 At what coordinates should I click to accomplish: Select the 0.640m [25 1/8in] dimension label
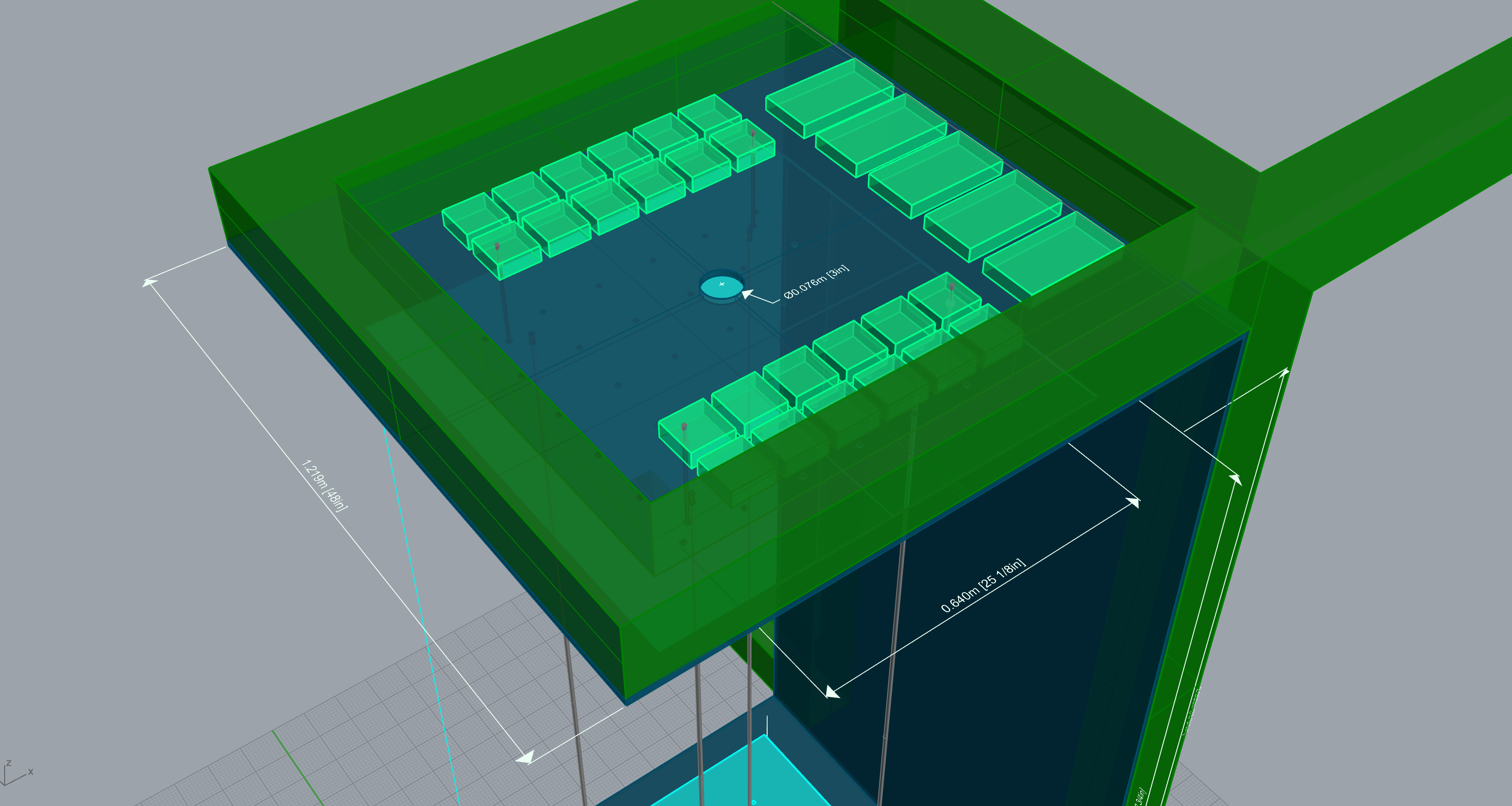[983, 585]
